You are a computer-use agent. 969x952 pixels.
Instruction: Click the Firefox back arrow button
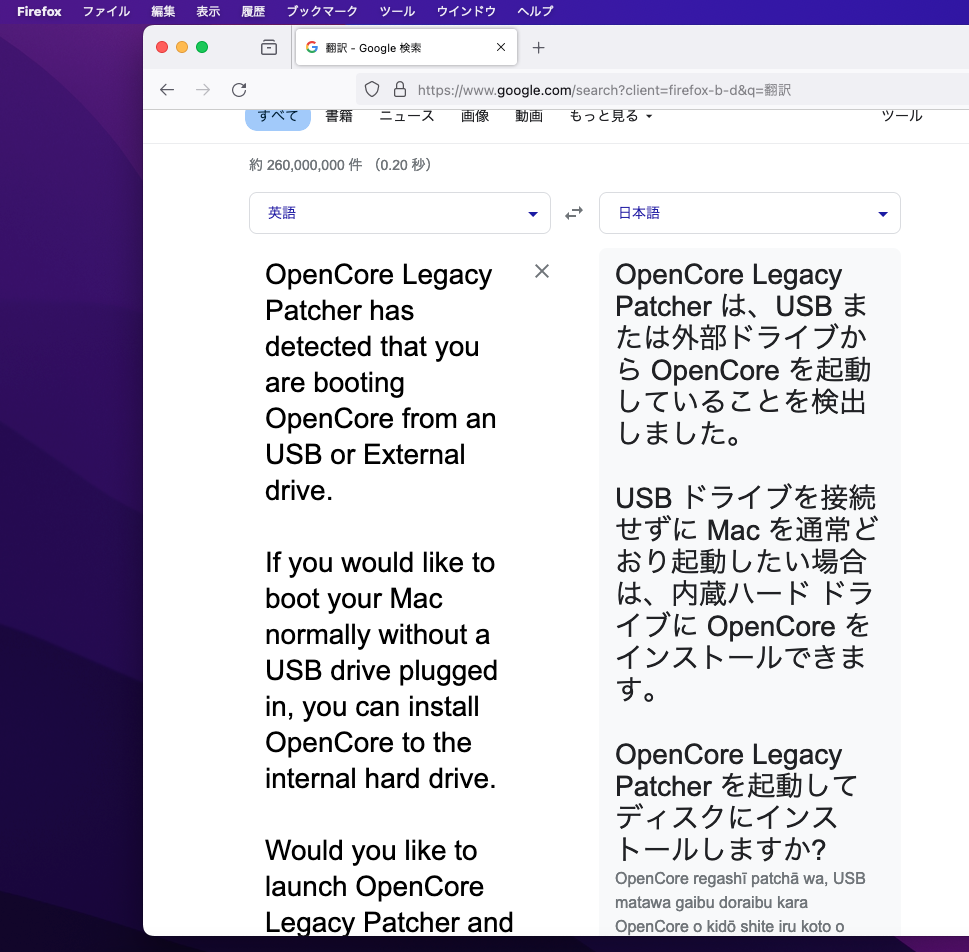coord(167,90)
